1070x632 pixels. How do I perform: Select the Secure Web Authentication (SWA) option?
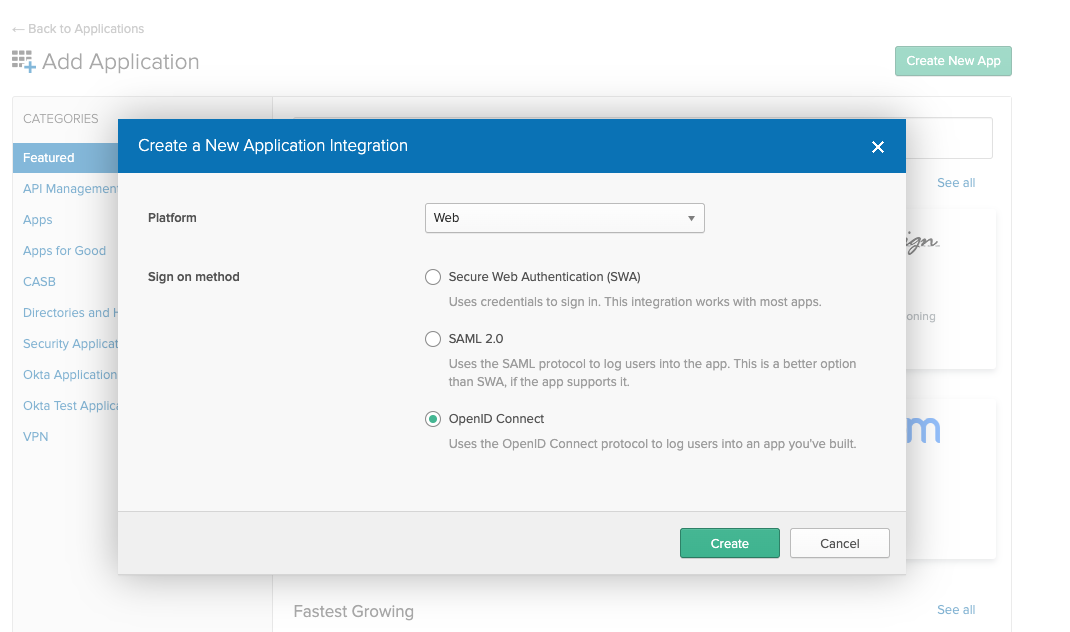tap(433, 277)
